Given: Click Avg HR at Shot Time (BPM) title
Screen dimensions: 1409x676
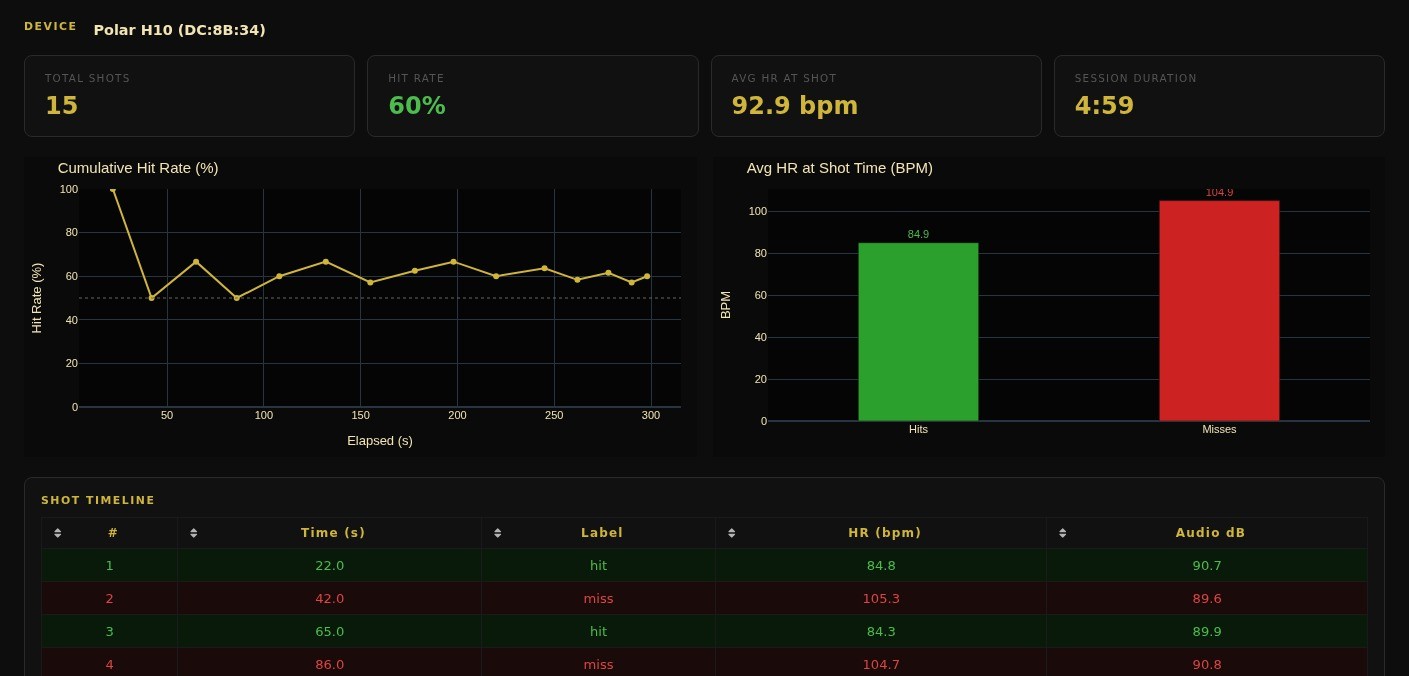Looking at the screenshot, I should pyautogui.click(x=840, y=168).
